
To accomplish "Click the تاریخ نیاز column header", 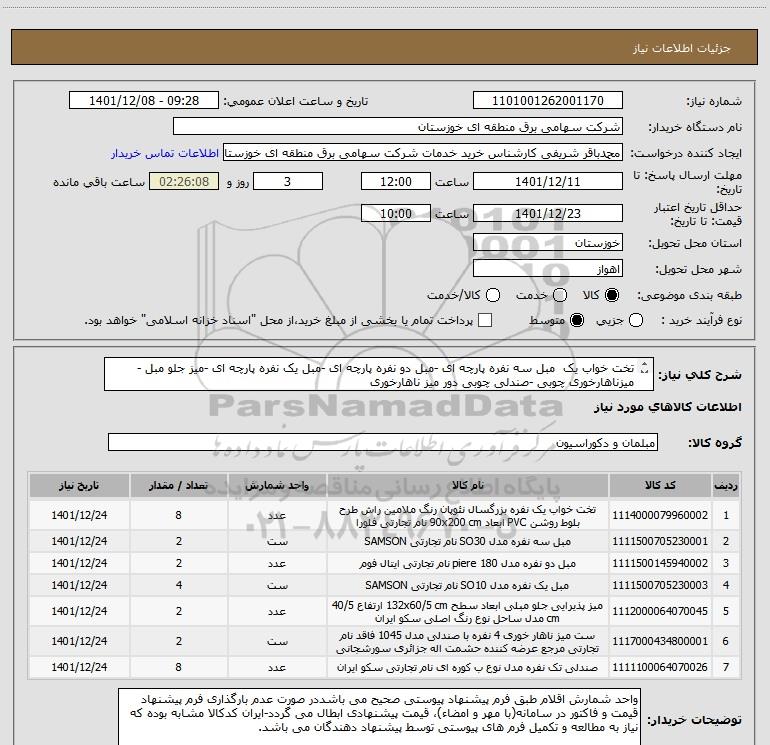I will click(x=79, y=486).
